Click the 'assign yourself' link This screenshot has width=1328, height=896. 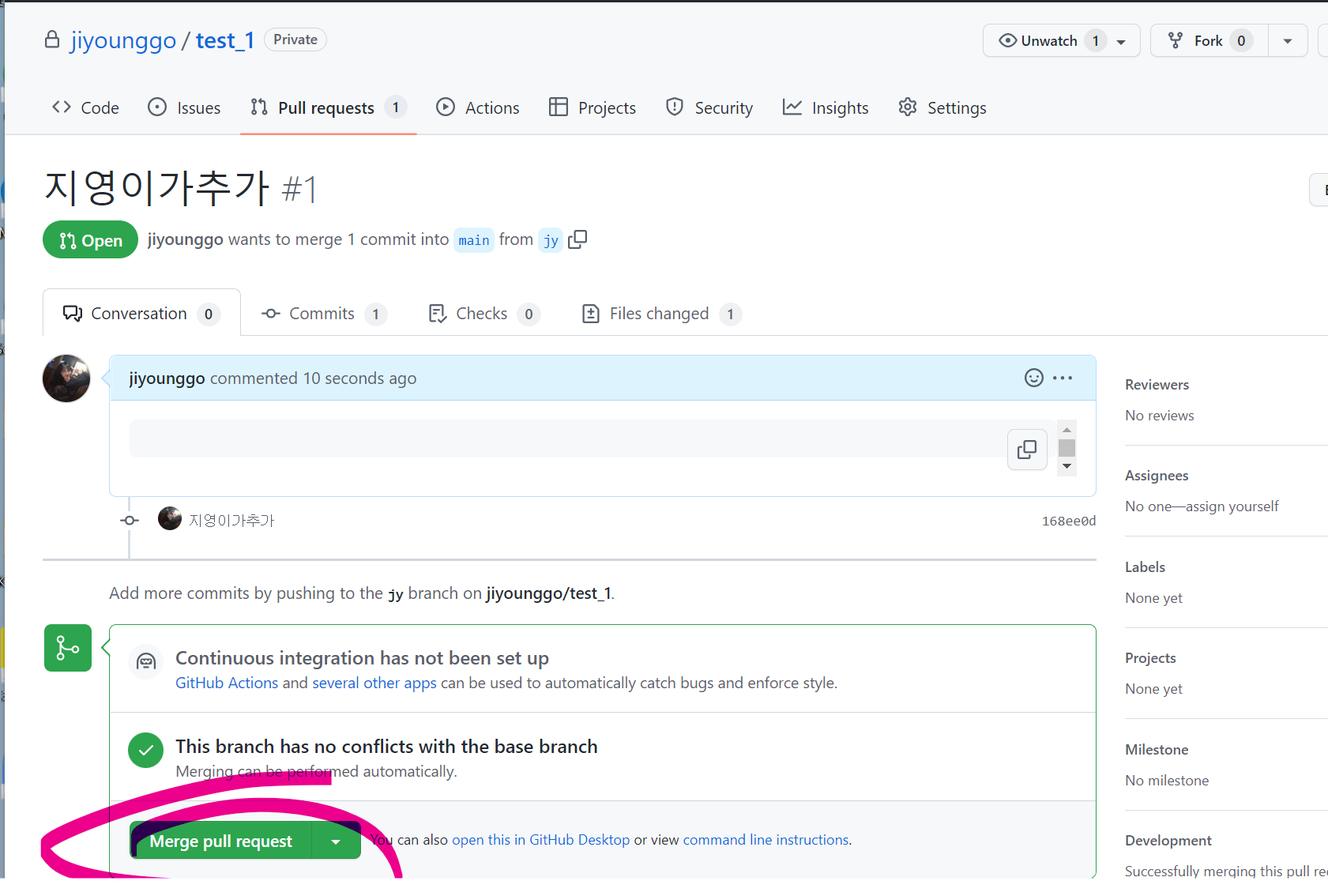[1232, 506]
